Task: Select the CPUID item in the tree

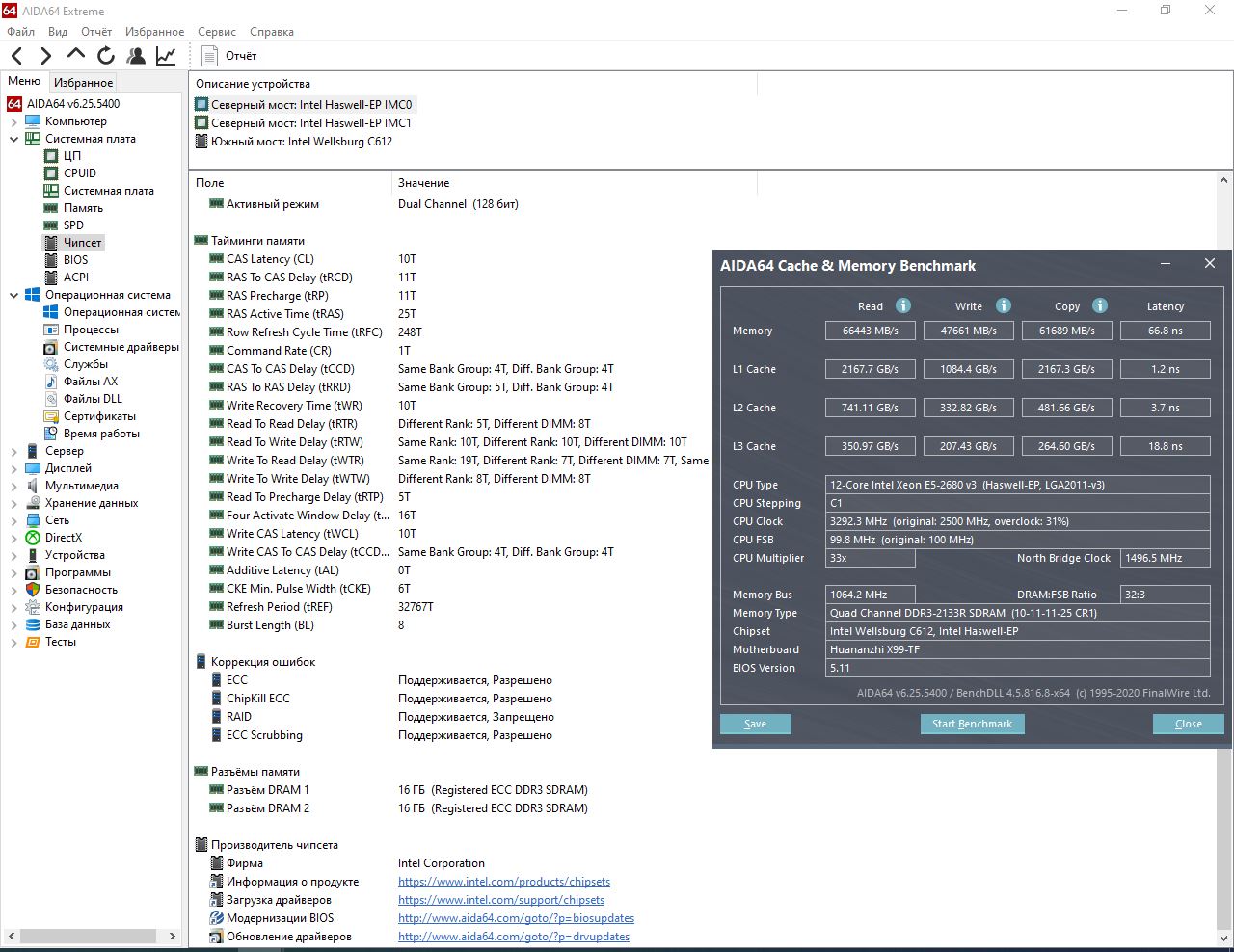Action: tap(80, 173)
